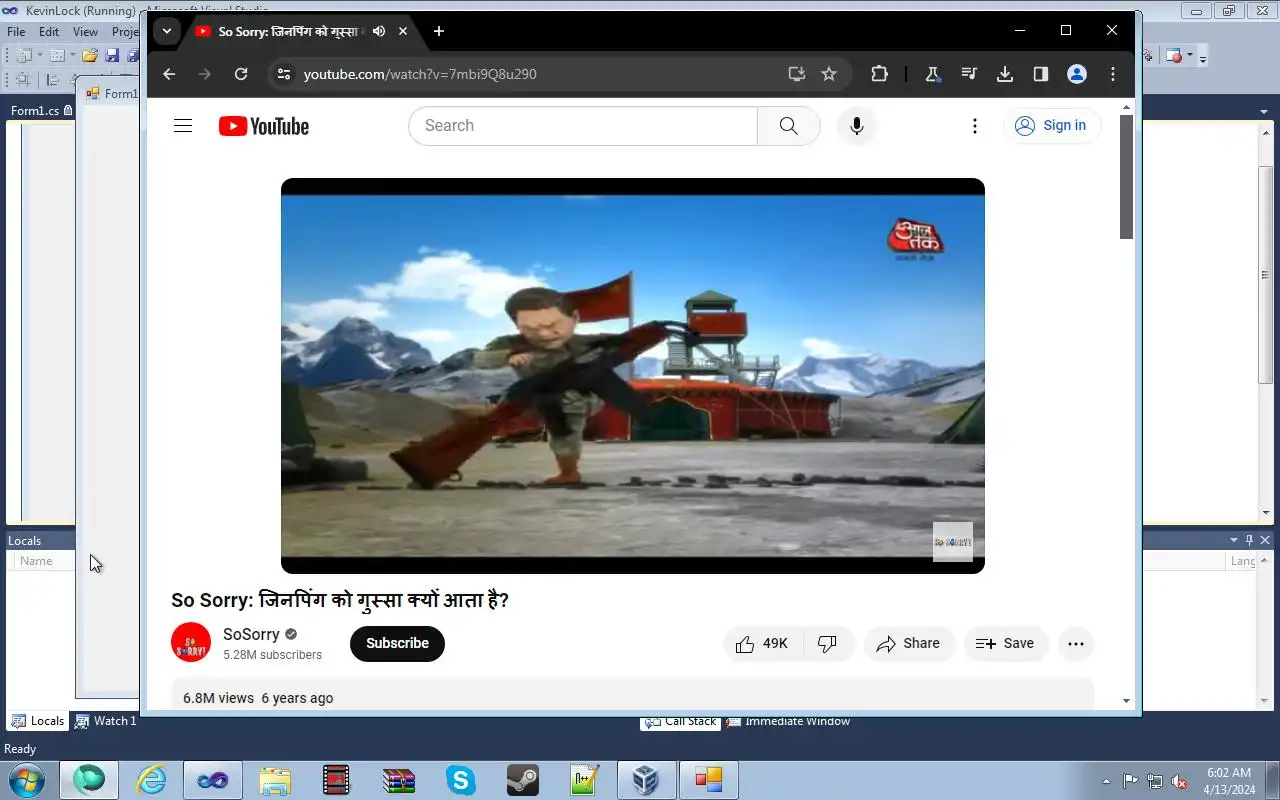Bookmark this page with the star
The height and width of the screenshot is (800, 1280).
click(829, 74)
